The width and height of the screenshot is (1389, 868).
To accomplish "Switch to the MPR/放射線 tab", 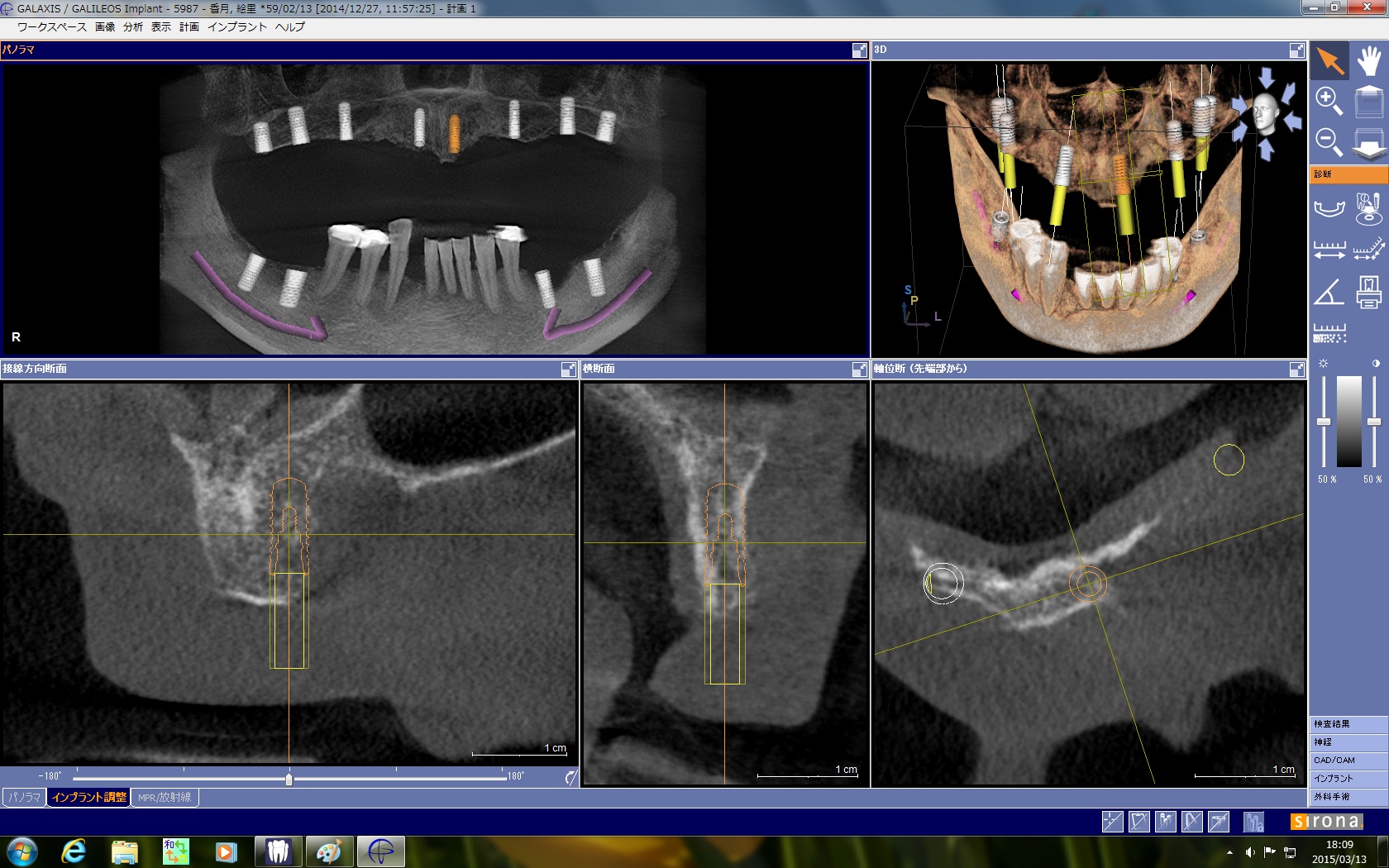I will click(x=165, y=798).
